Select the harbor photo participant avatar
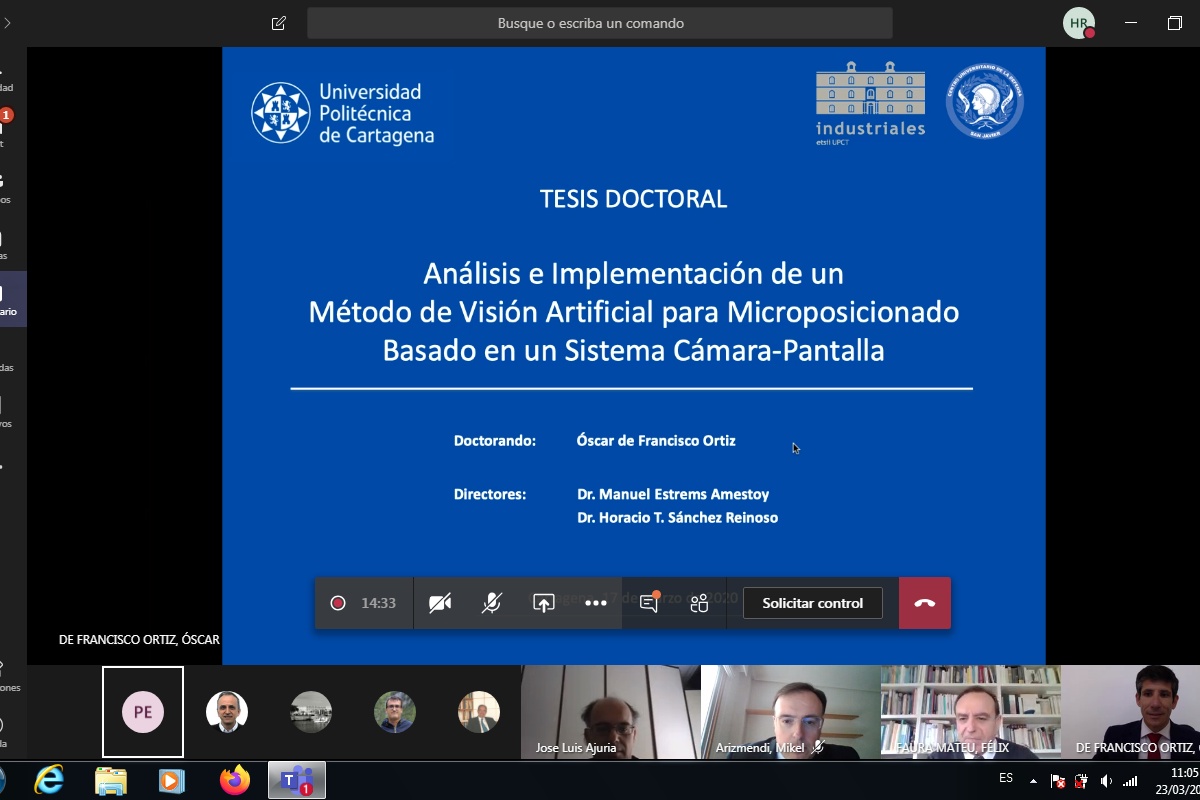The image size is (1200, 800). click(x=311, y=712)
